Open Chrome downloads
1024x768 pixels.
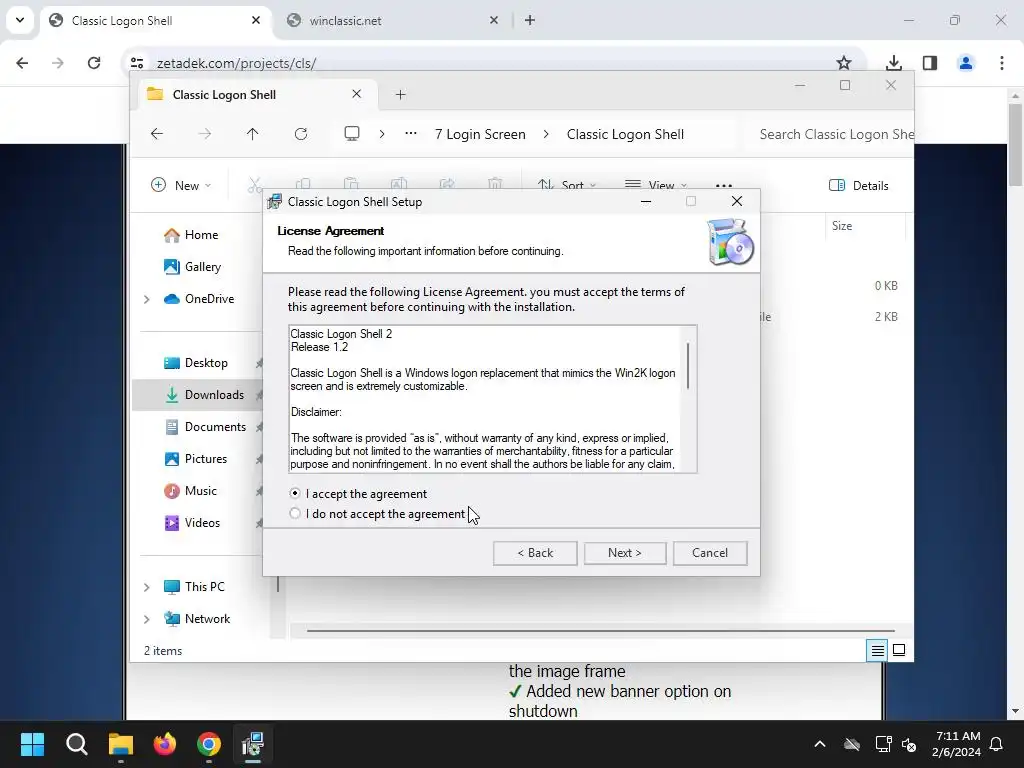[x=893, y=63]
